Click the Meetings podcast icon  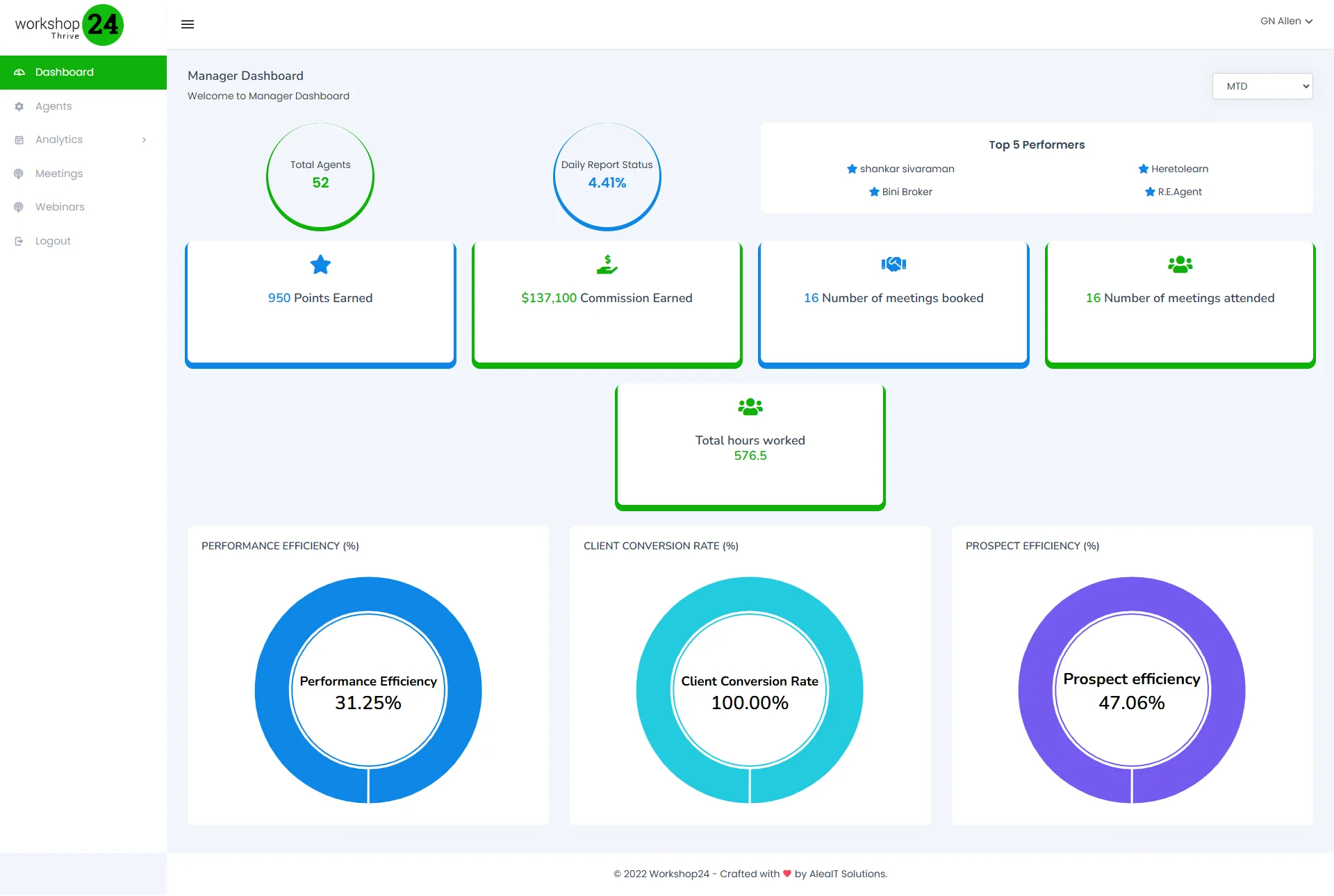pos(19,174)
